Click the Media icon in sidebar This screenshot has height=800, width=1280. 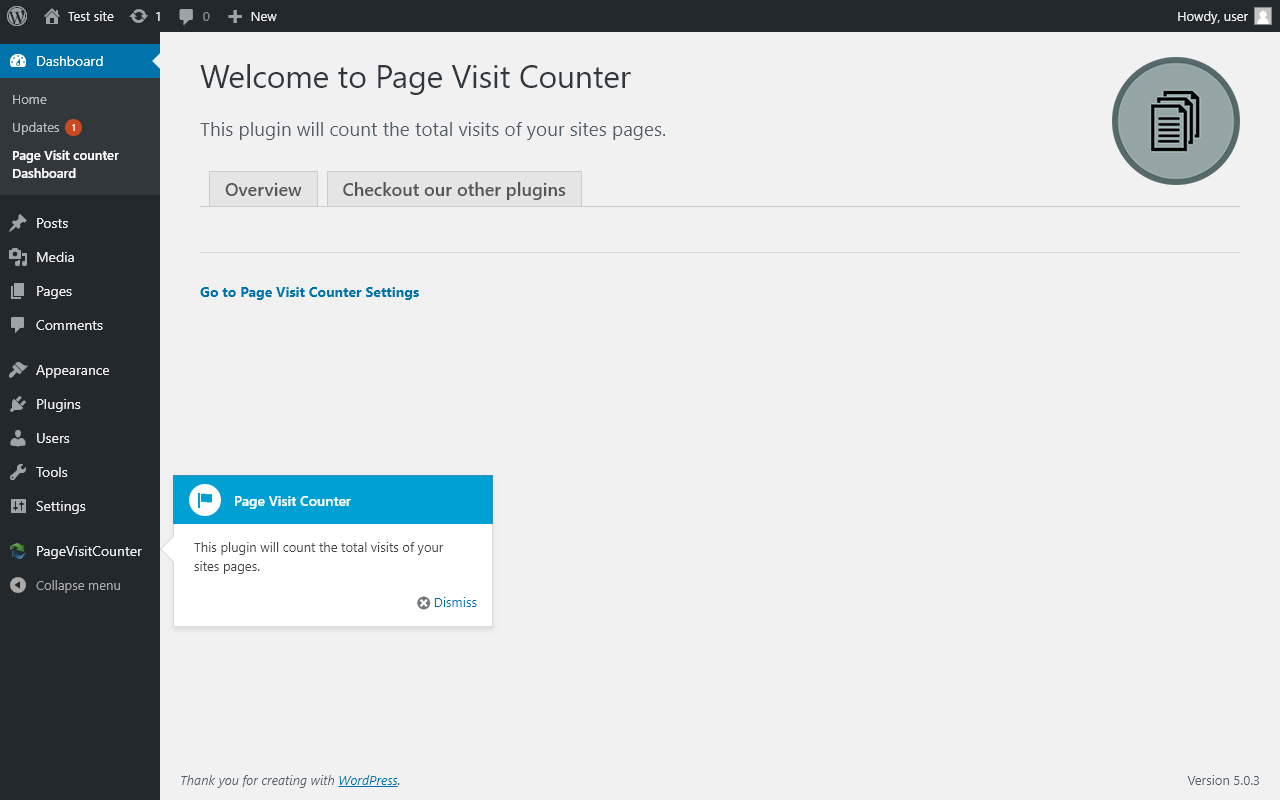pos(18,257)
